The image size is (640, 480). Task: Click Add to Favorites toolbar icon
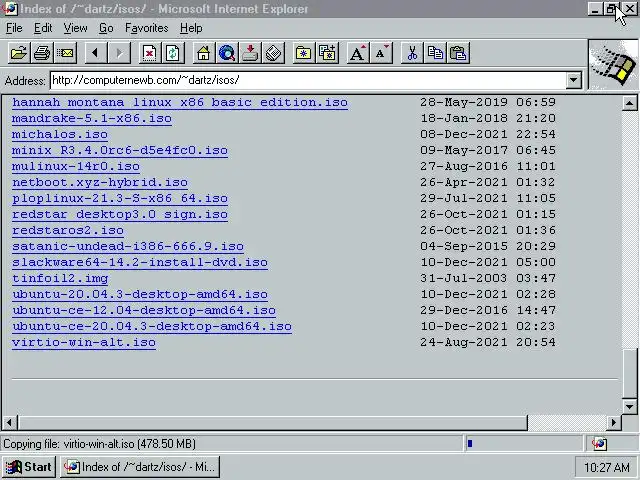click(327, 53)
